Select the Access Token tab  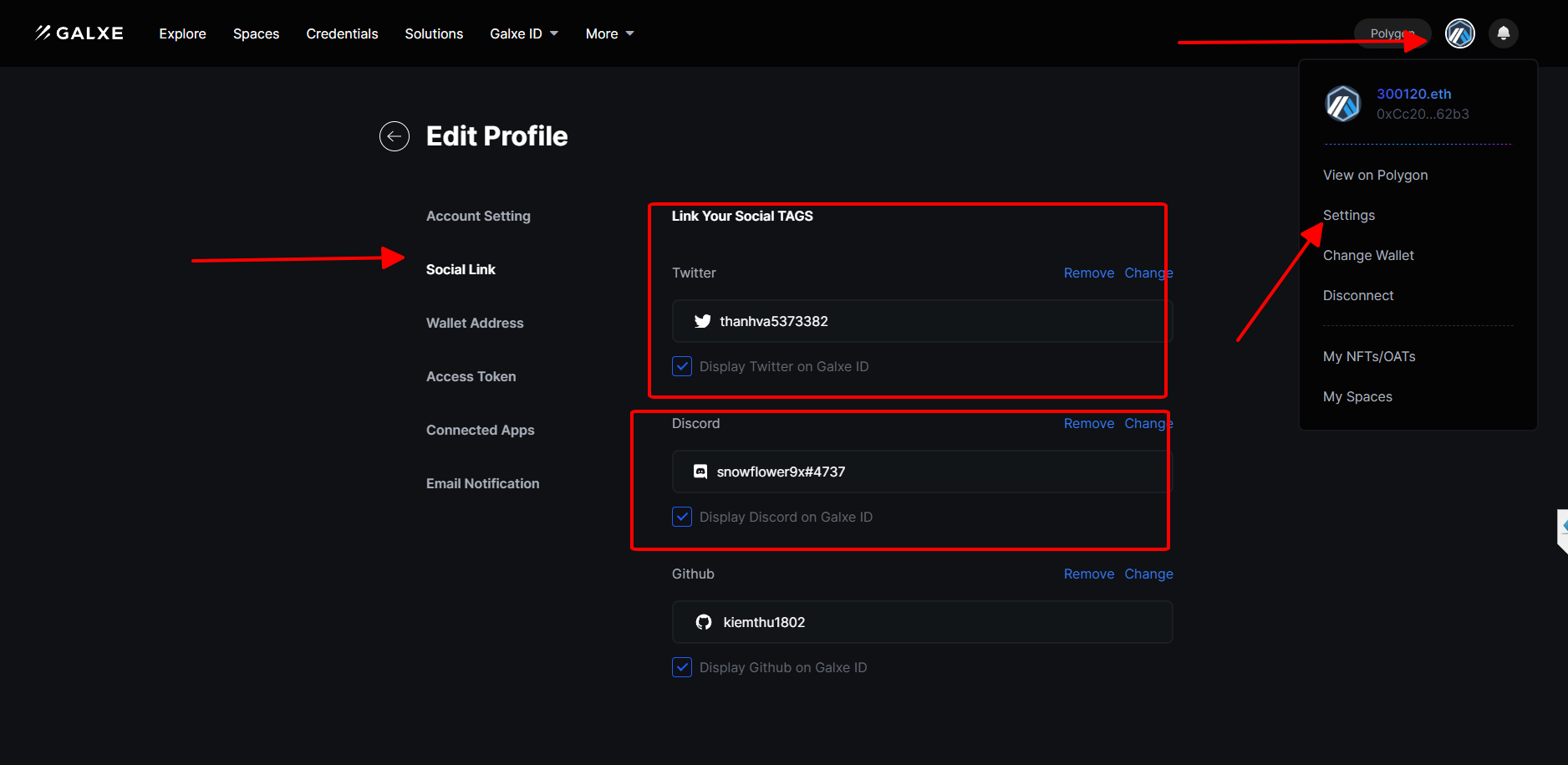(x=471, y=376)
